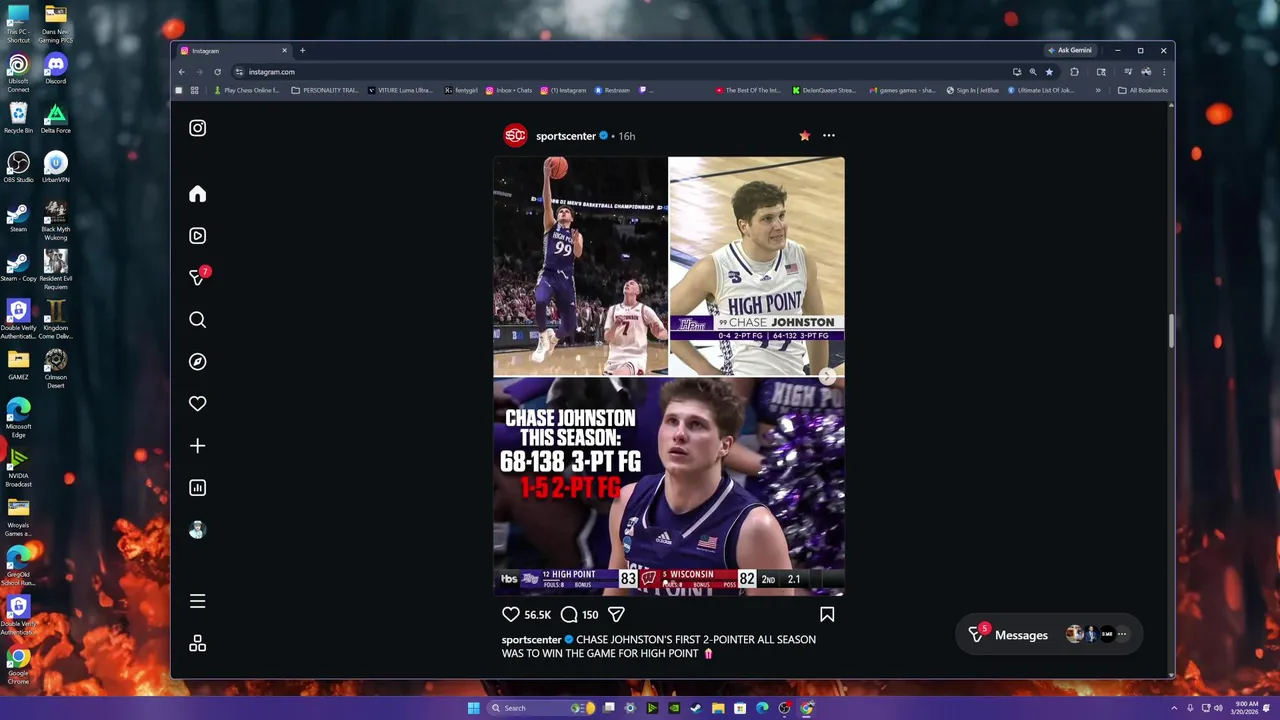Image resolution: width=1280 pixels, height=720 pixels.
Task: Open a new Chrome tab
Action: coord(302,50)
